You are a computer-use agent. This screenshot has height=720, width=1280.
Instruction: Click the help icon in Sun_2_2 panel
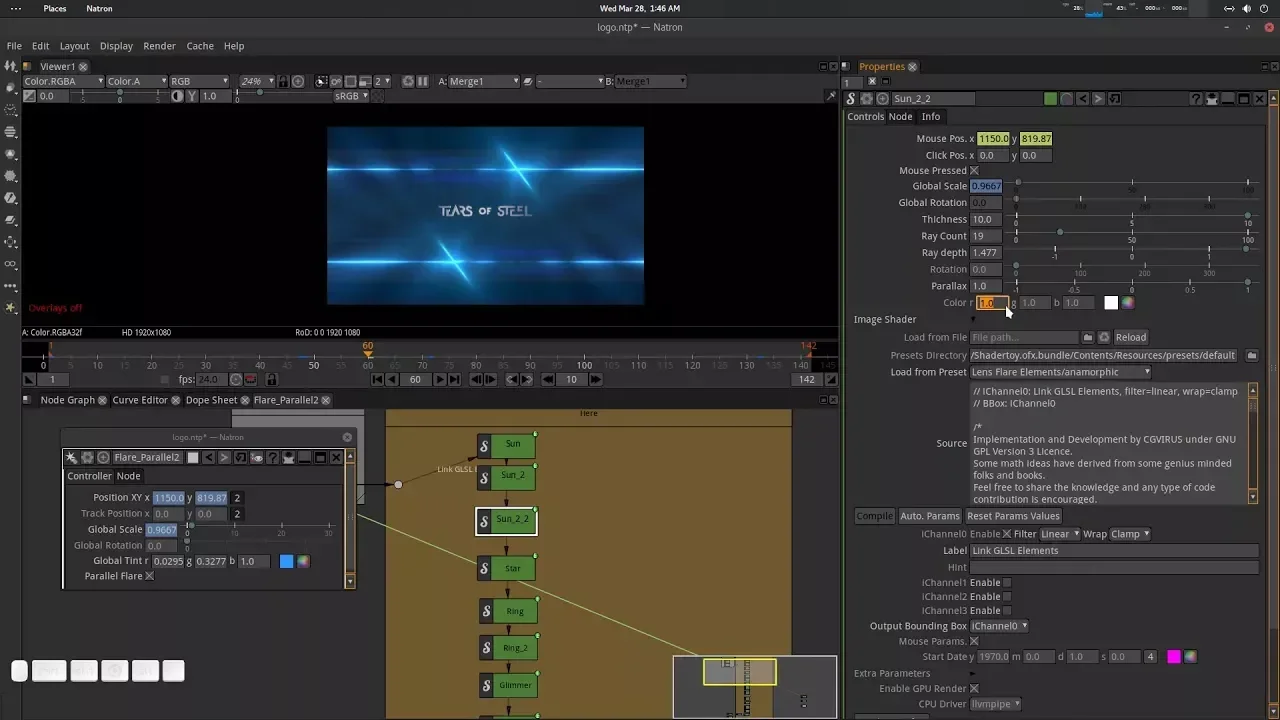(1196, 99)
